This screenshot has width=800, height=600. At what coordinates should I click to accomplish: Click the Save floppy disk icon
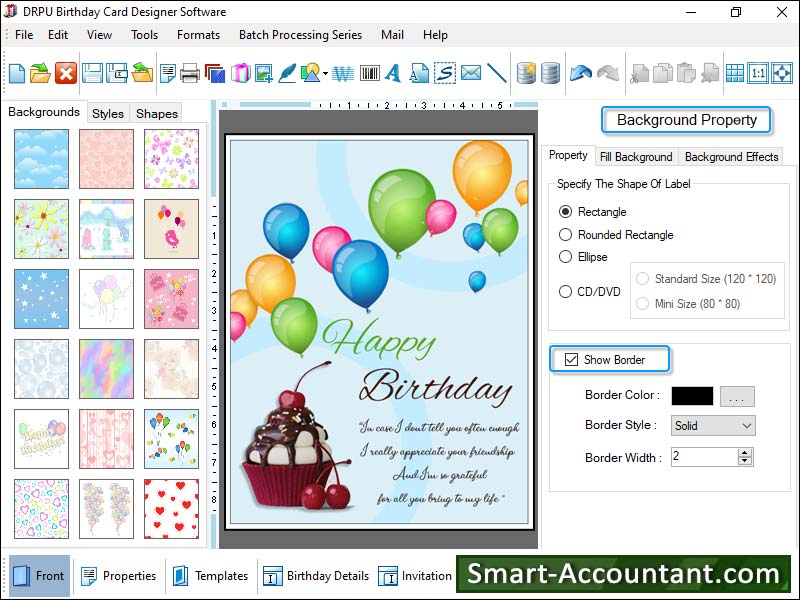92,73
